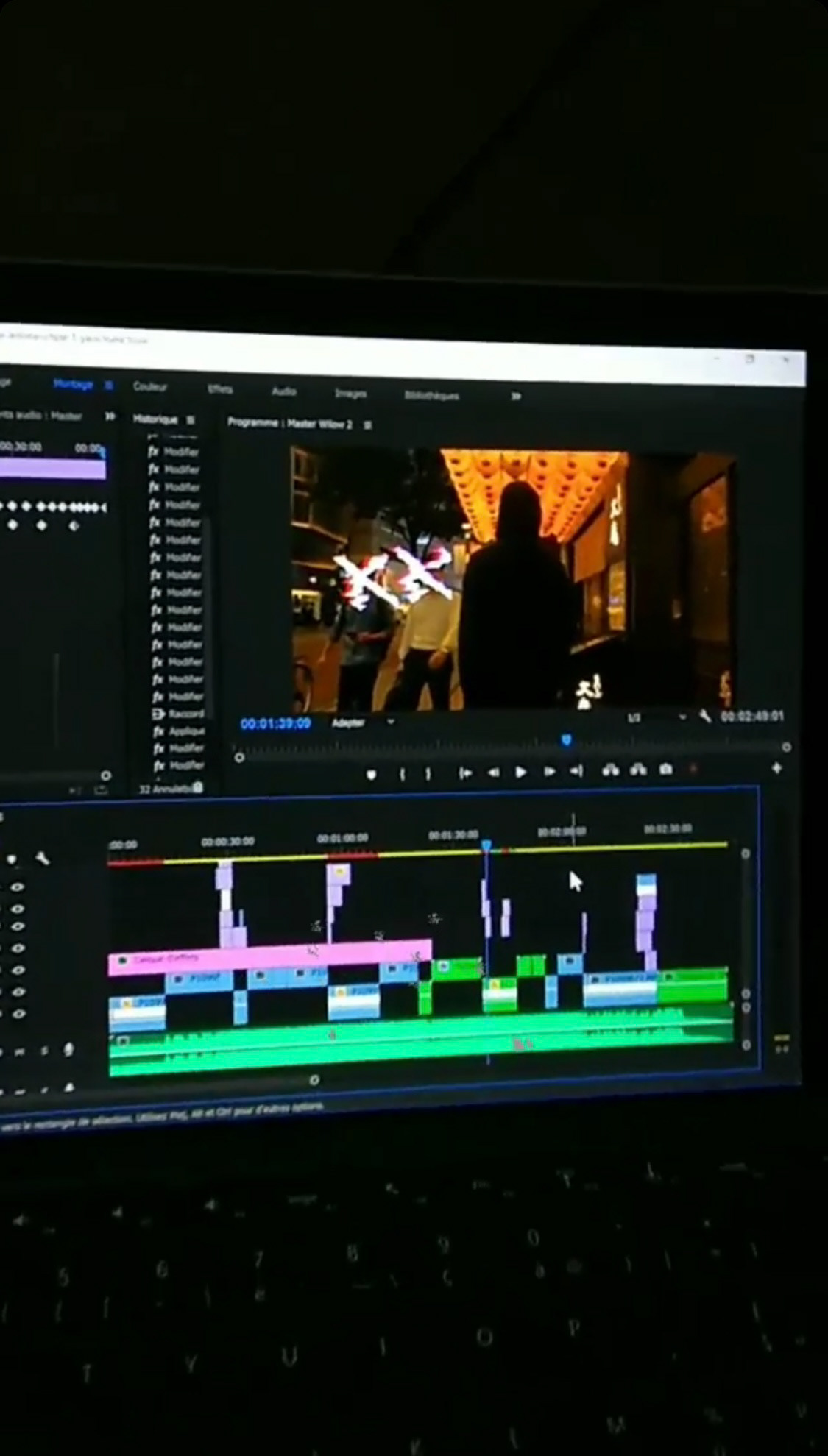Toggle the second video track eye from top
This screenshot has width=828, height=1456.
click(18, 909)
